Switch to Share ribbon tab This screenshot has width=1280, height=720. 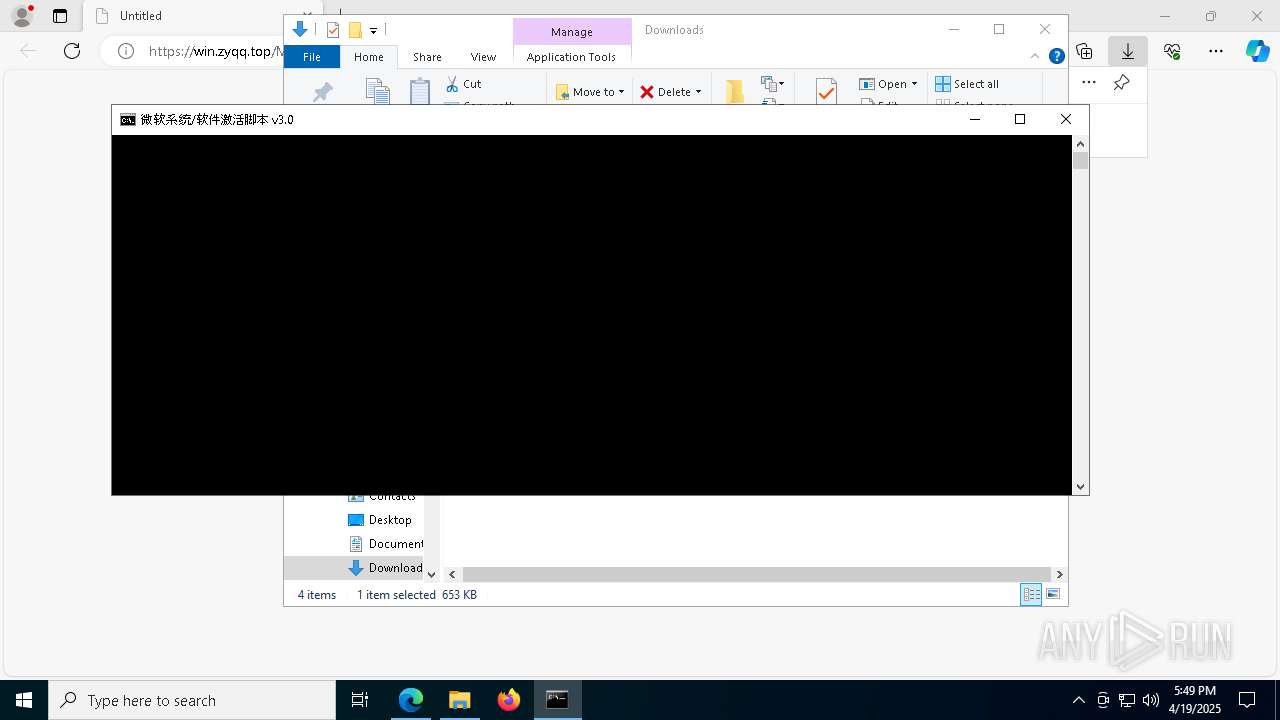427,57
